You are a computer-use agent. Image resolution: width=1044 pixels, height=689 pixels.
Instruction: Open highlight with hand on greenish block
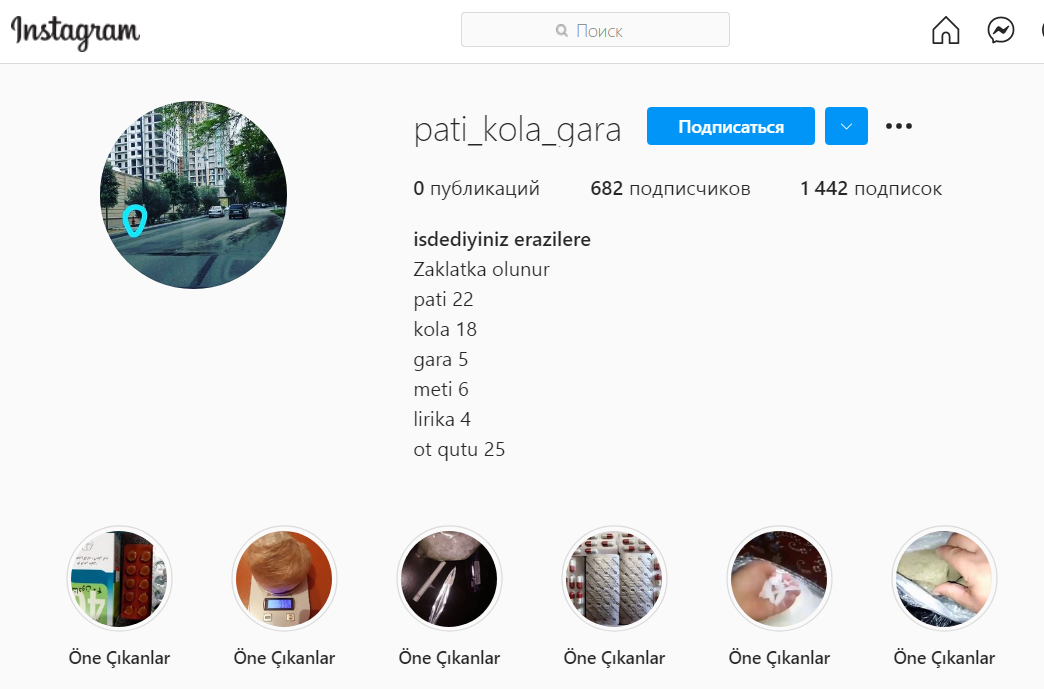(x=944, y=578)
